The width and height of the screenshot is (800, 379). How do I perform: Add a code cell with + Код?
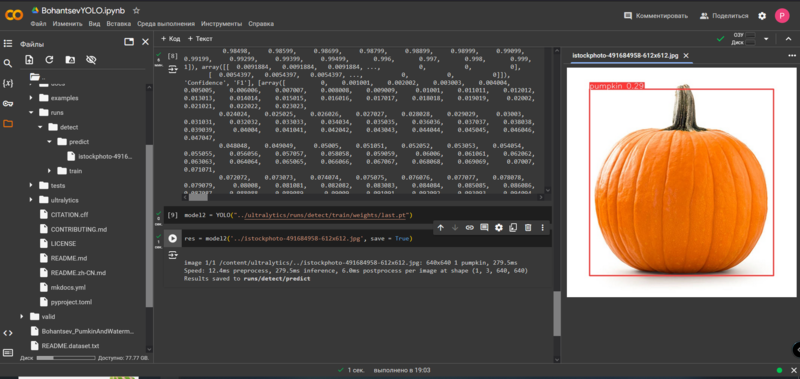(170, 39)
